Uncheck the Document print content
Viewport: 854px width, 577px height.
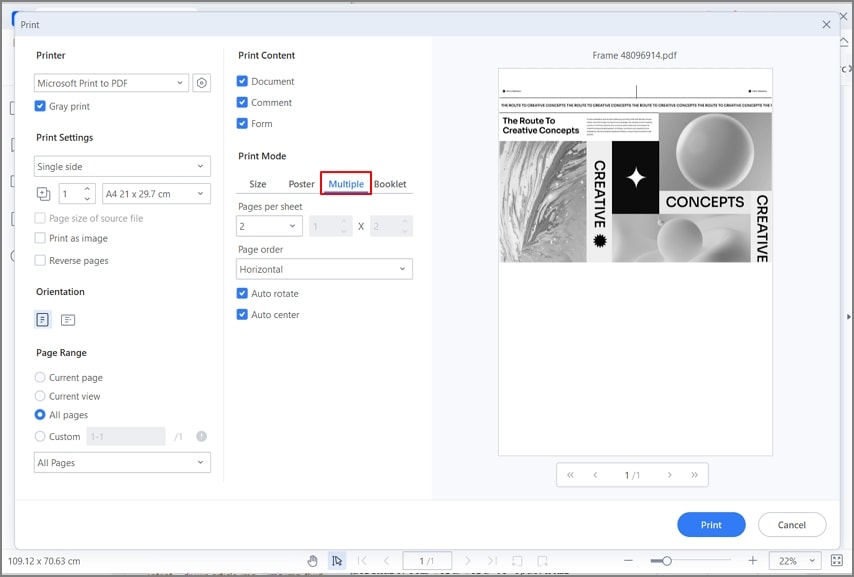(242, 81)
